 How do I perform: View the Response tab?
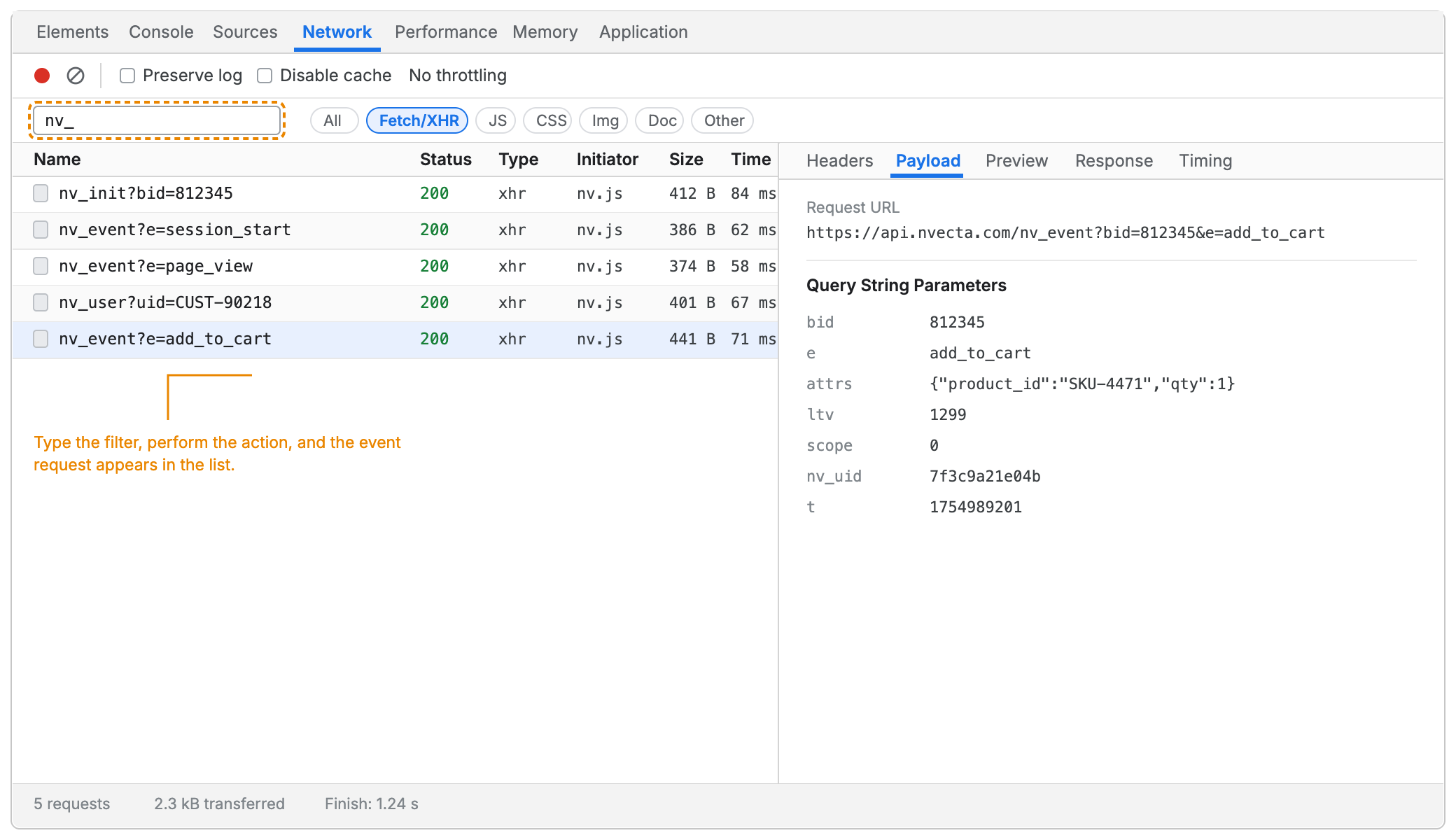point(1114,161)
